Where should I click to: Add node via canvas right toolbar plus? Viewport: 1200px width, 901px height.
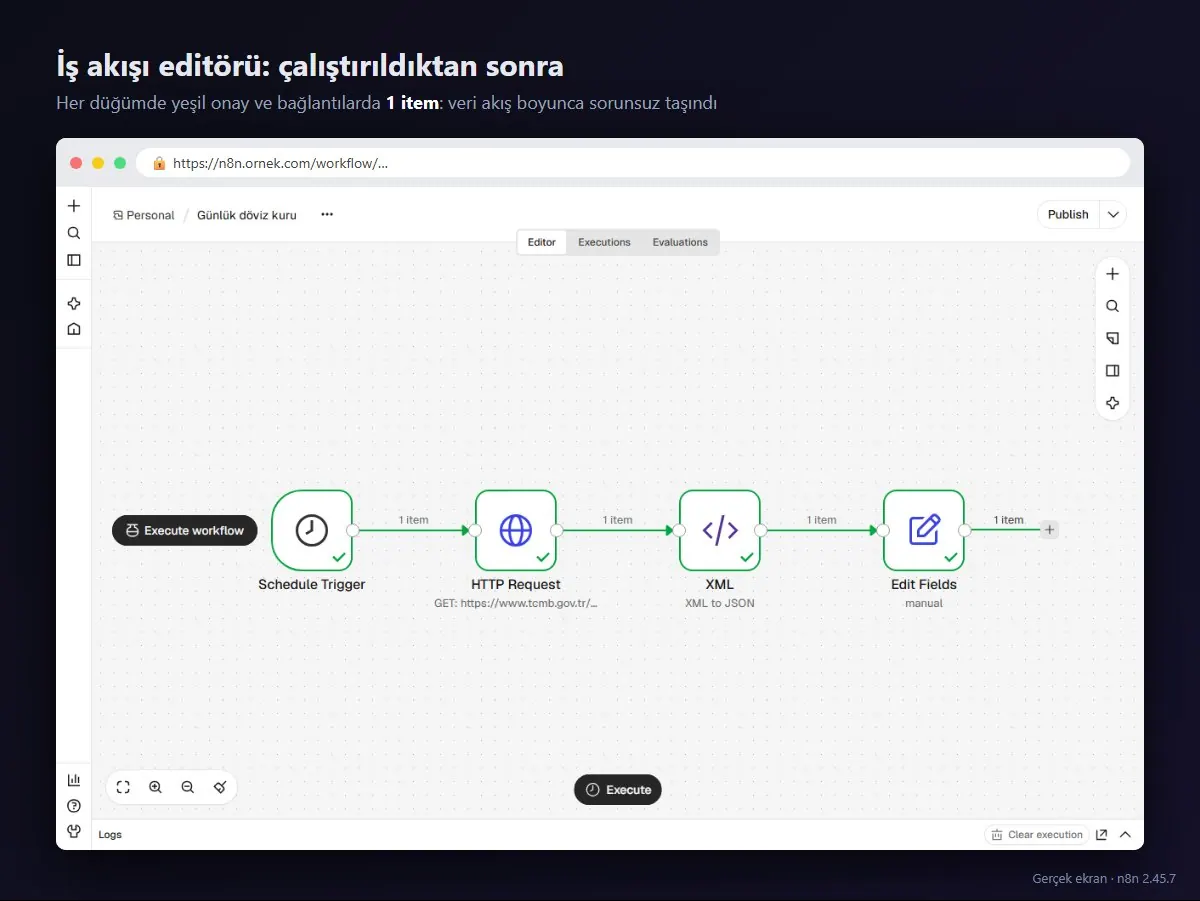coord(1112,274)
